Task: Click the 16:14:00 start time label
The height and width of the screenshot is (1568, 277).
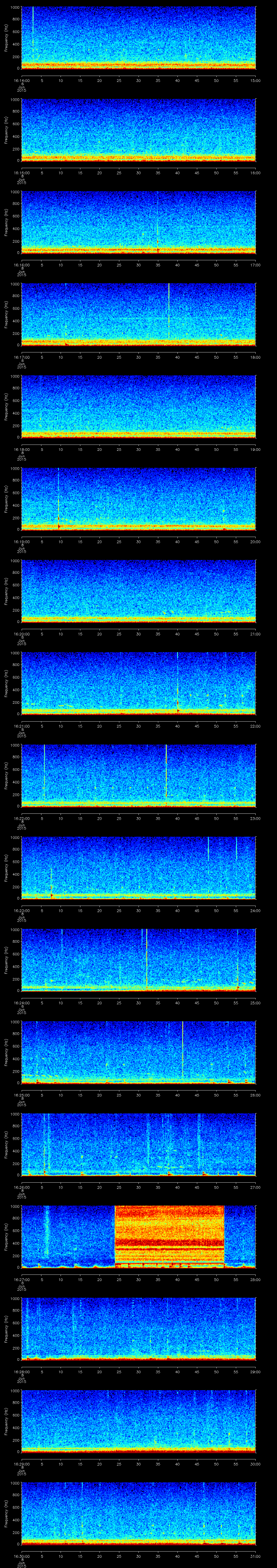Action: point(21,80)
